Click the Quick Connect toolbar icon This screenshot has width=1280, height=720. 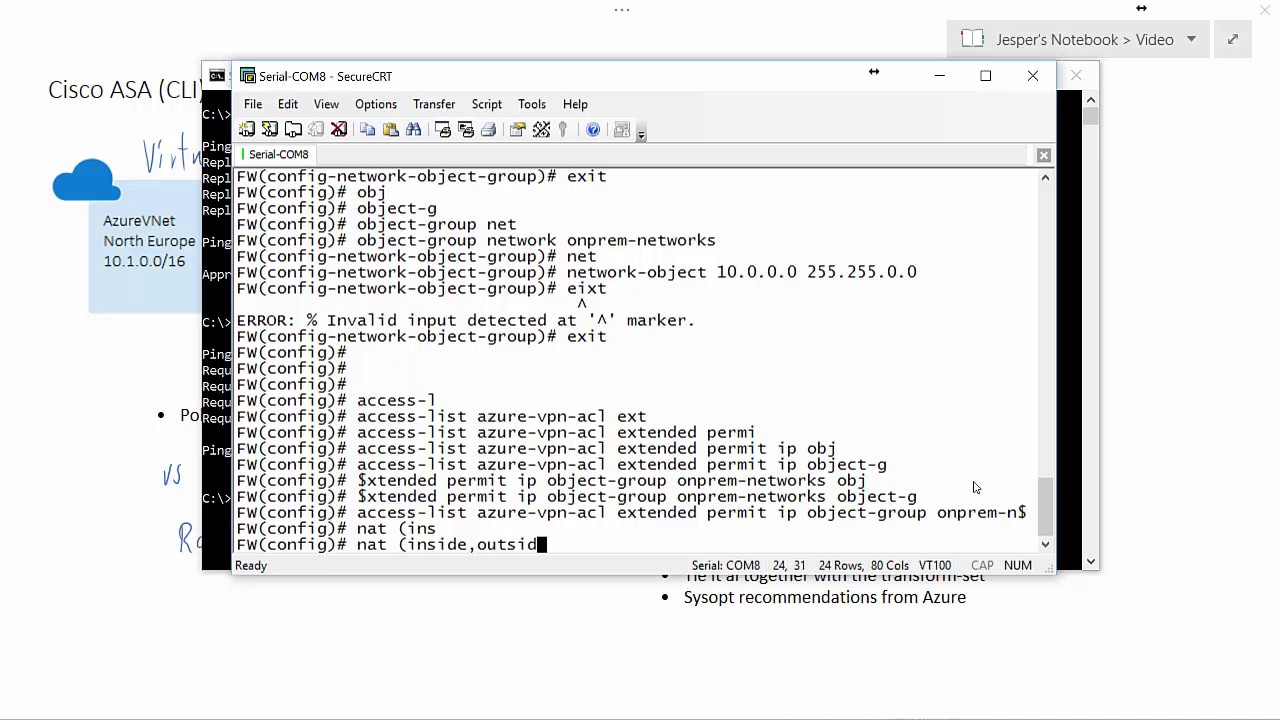270,129
